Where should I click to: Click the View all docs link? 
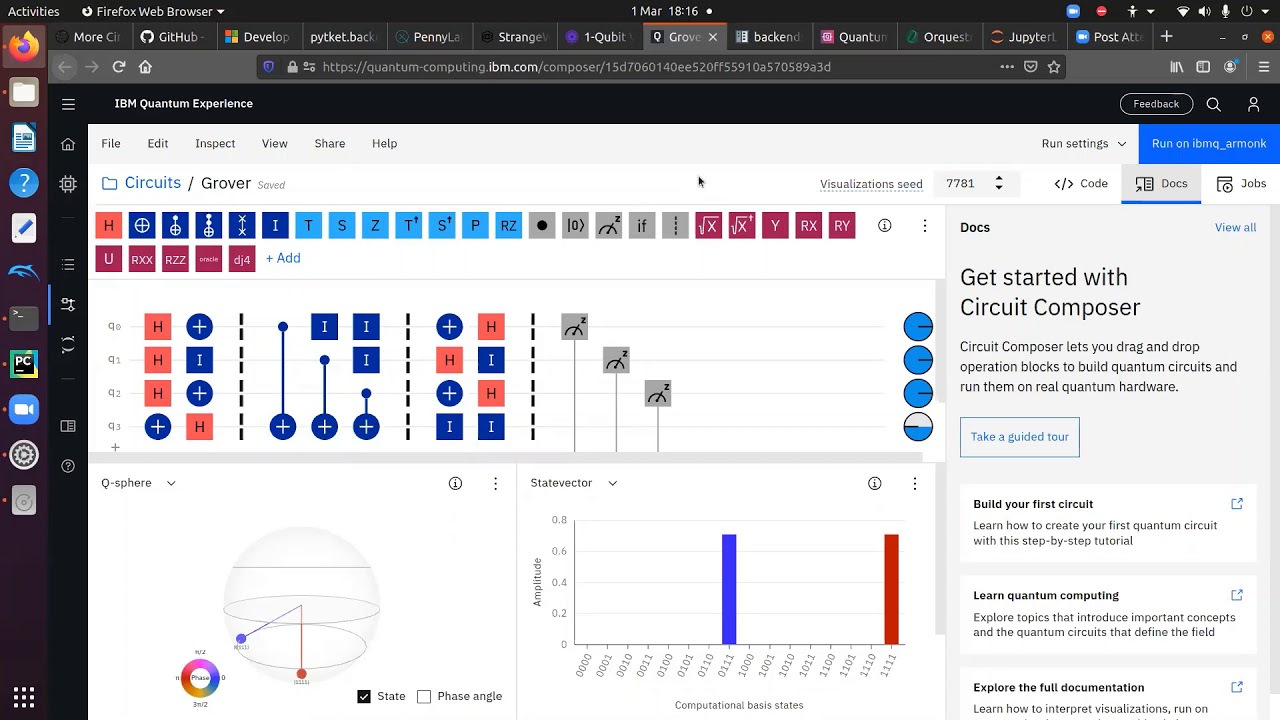point(1236,227)
